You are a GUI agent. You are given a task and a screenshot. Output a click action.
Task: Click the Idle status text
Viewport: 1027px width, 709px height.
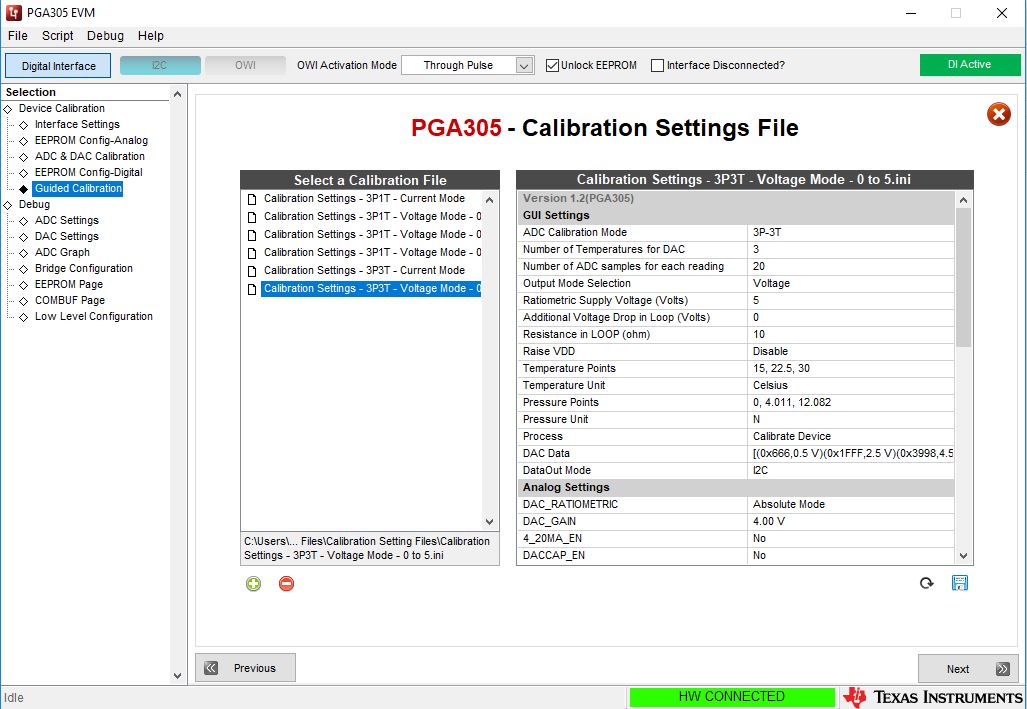14,699
